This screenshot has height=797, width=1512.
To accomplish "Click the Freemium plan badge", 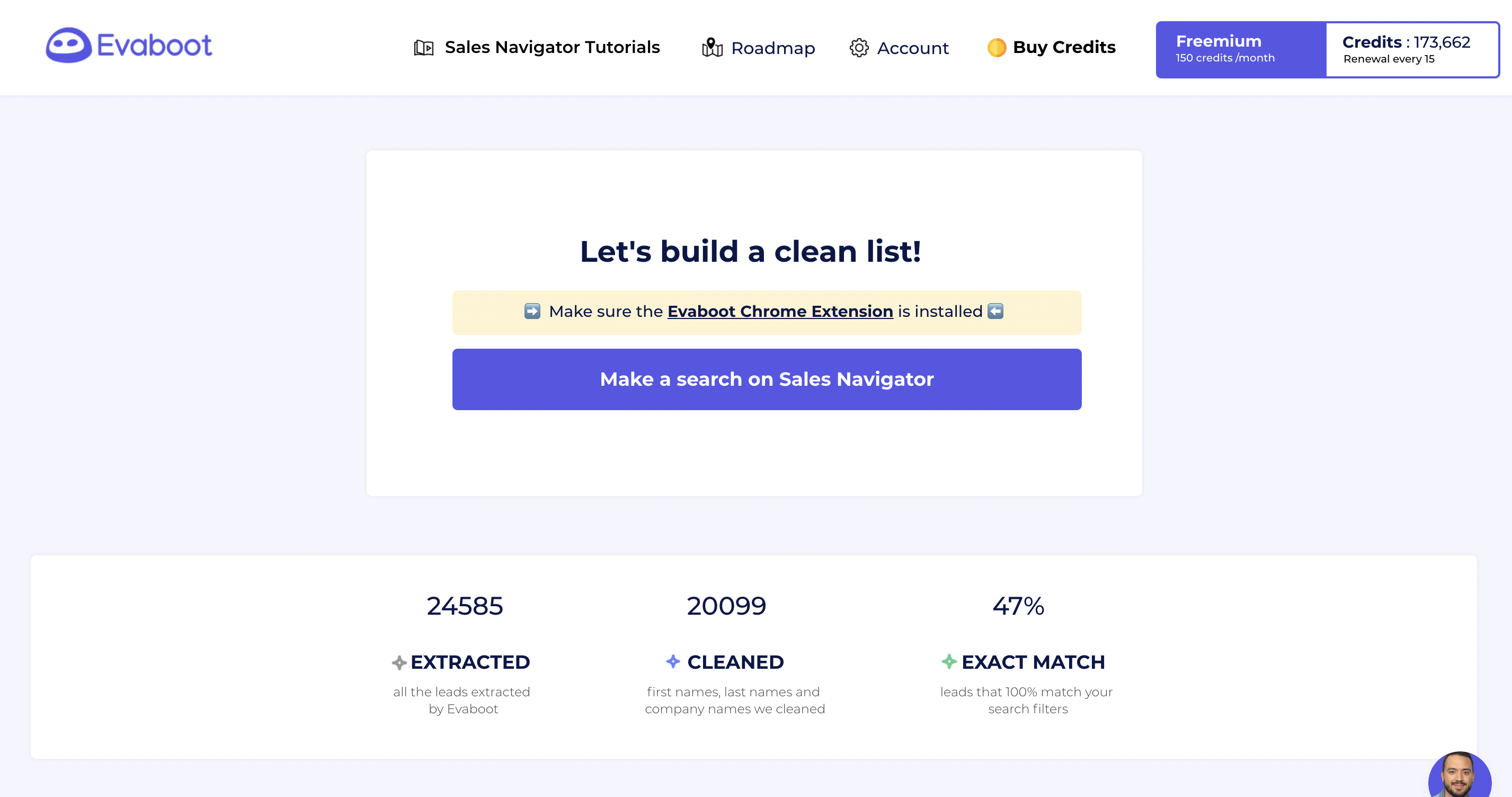I will (x=1240, y=49).
